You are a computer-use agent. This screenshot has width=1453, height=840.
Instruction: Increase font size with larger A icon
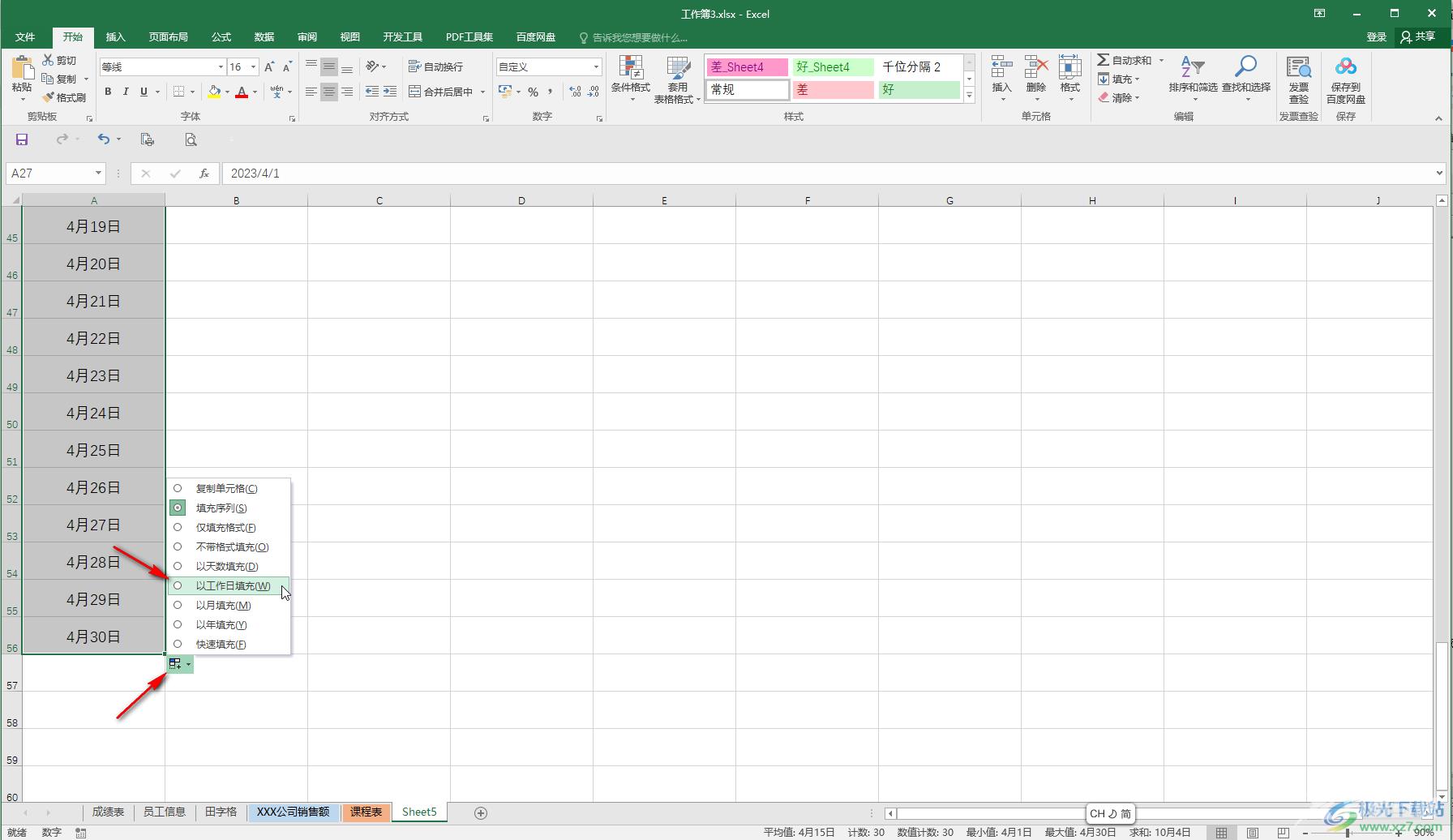[269, 66]
